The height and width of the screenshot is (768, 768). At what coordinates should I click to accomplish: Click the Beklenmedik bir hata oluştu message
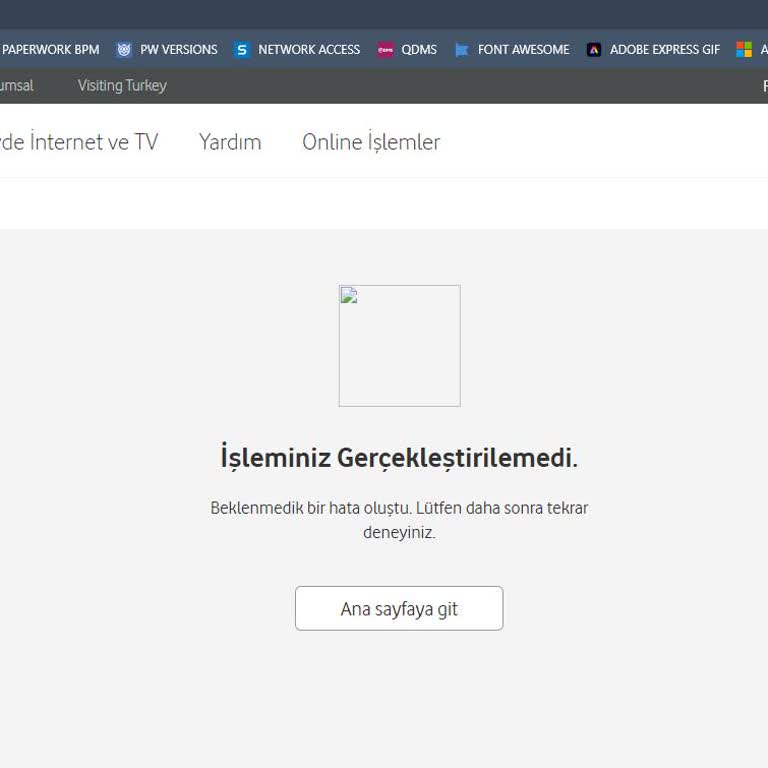(x=399, y=520)
